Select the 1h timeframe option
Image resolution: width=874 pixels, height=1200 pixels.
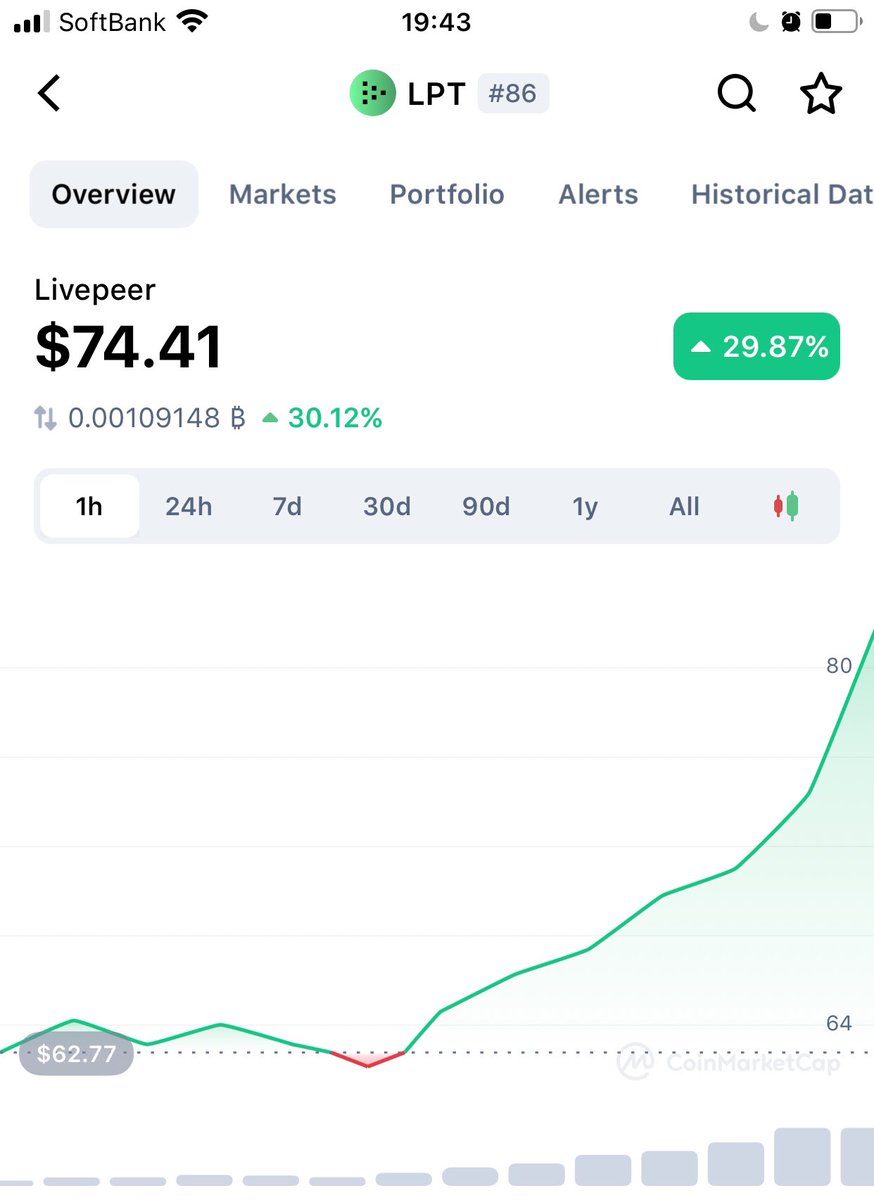(89, 506)
